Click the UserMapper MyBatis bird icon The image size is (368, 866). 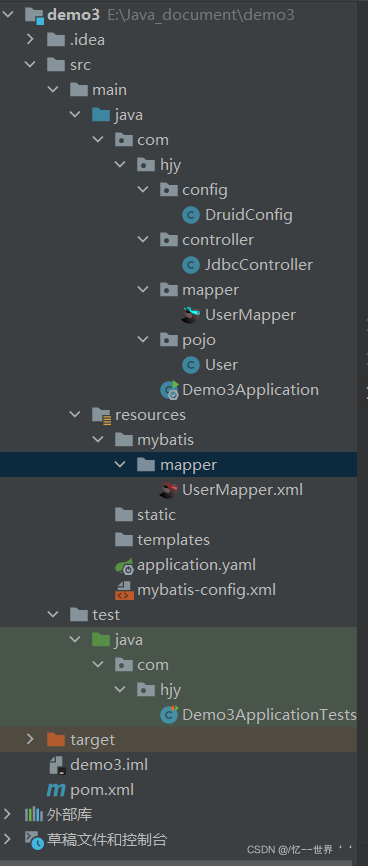(x=191, y=315)
